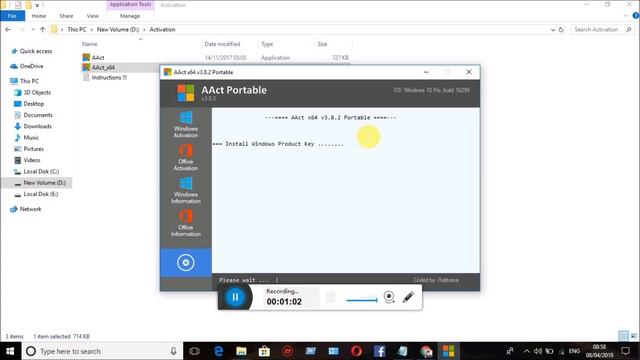Open Office Activation in AAct sidebar
The image size is (640, 360).
click(186, 158)
